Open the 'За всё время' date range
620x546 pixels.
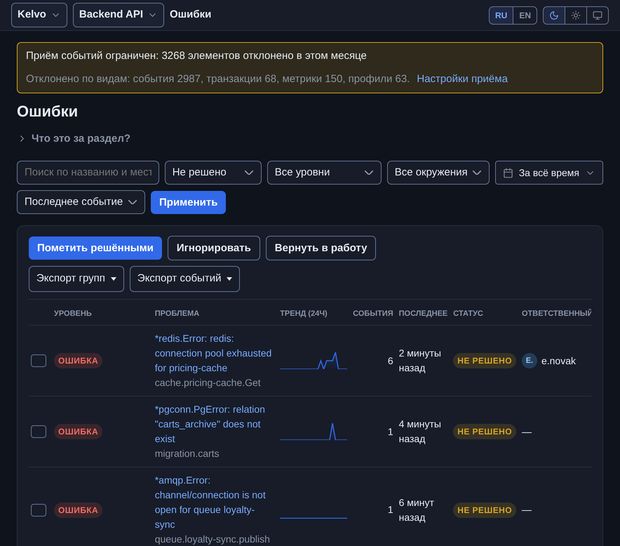549,173
